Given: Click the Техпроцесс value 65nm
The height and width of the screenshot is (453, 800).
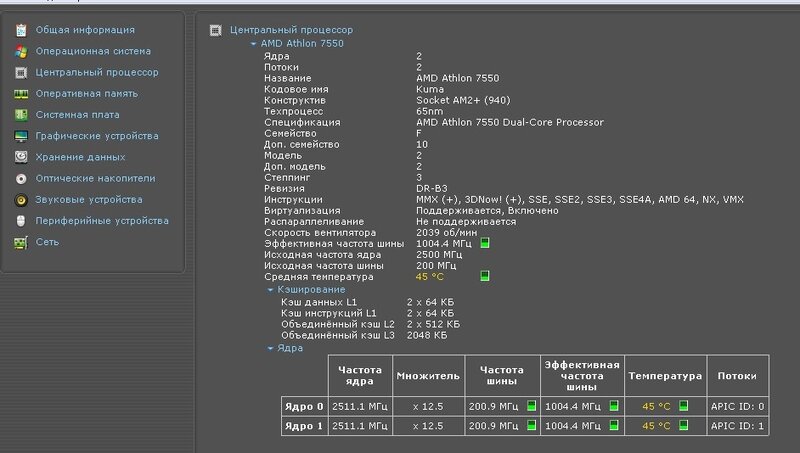Looking at the screenshot, I should 430,111.
